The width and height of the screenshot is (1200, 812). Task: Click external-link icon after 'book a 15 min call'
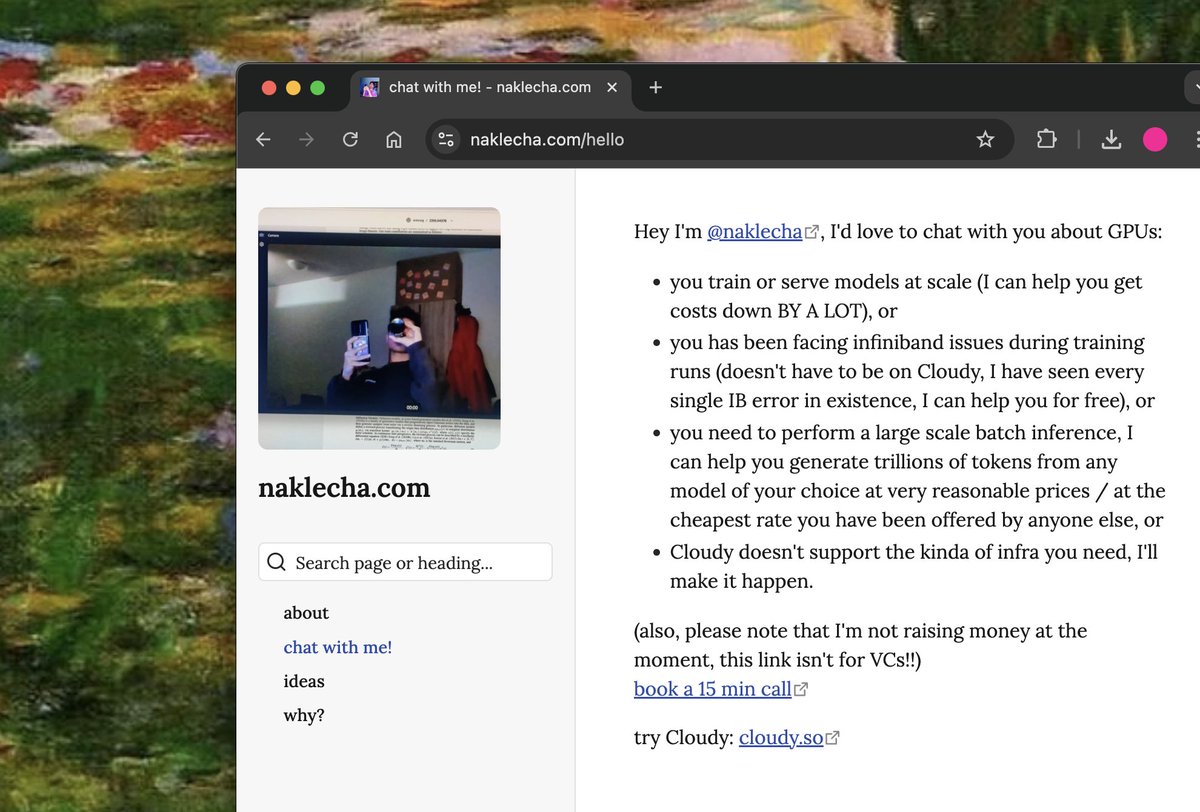pyautogui.click(x=800, y=690)
